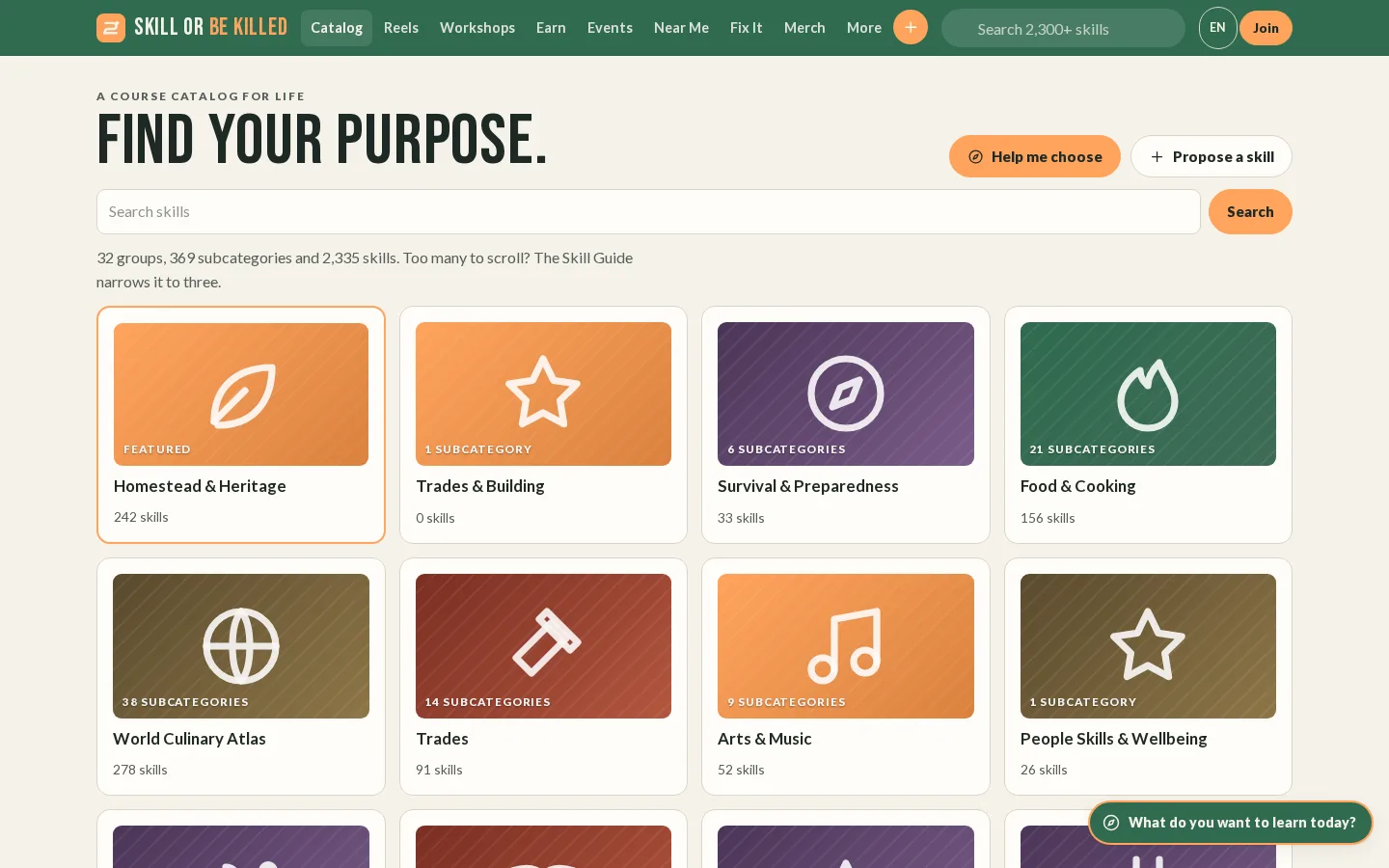Open the What do you want to learn today prompt
The width and height of the screenshot is (1389, 868).
pyautogui.click(x=1231, y=823)
